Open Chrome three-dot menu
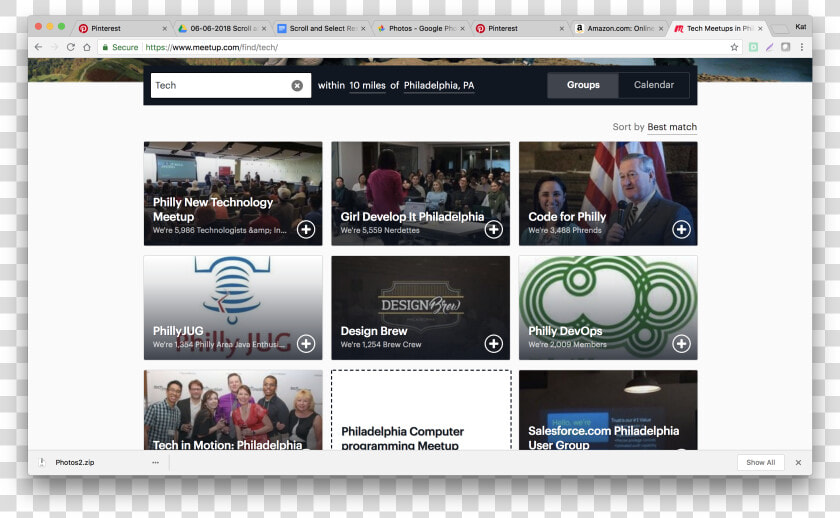Viewport: 840px width, 518px height. click(801, 47)
